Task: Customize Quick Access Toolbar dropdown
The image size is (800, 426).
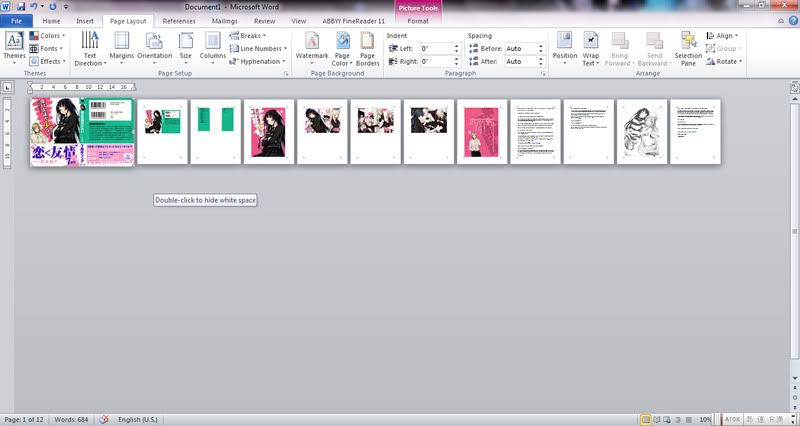Action: pos(66,7)
